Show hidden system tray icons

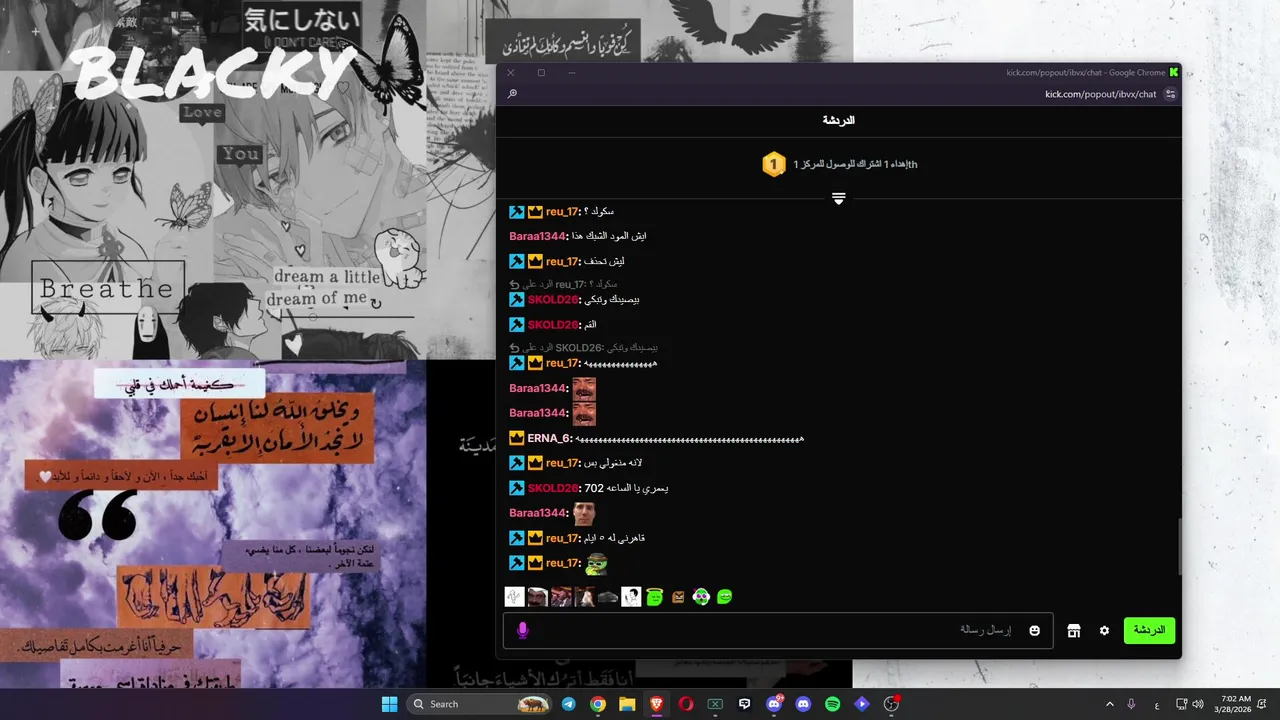1109,704
